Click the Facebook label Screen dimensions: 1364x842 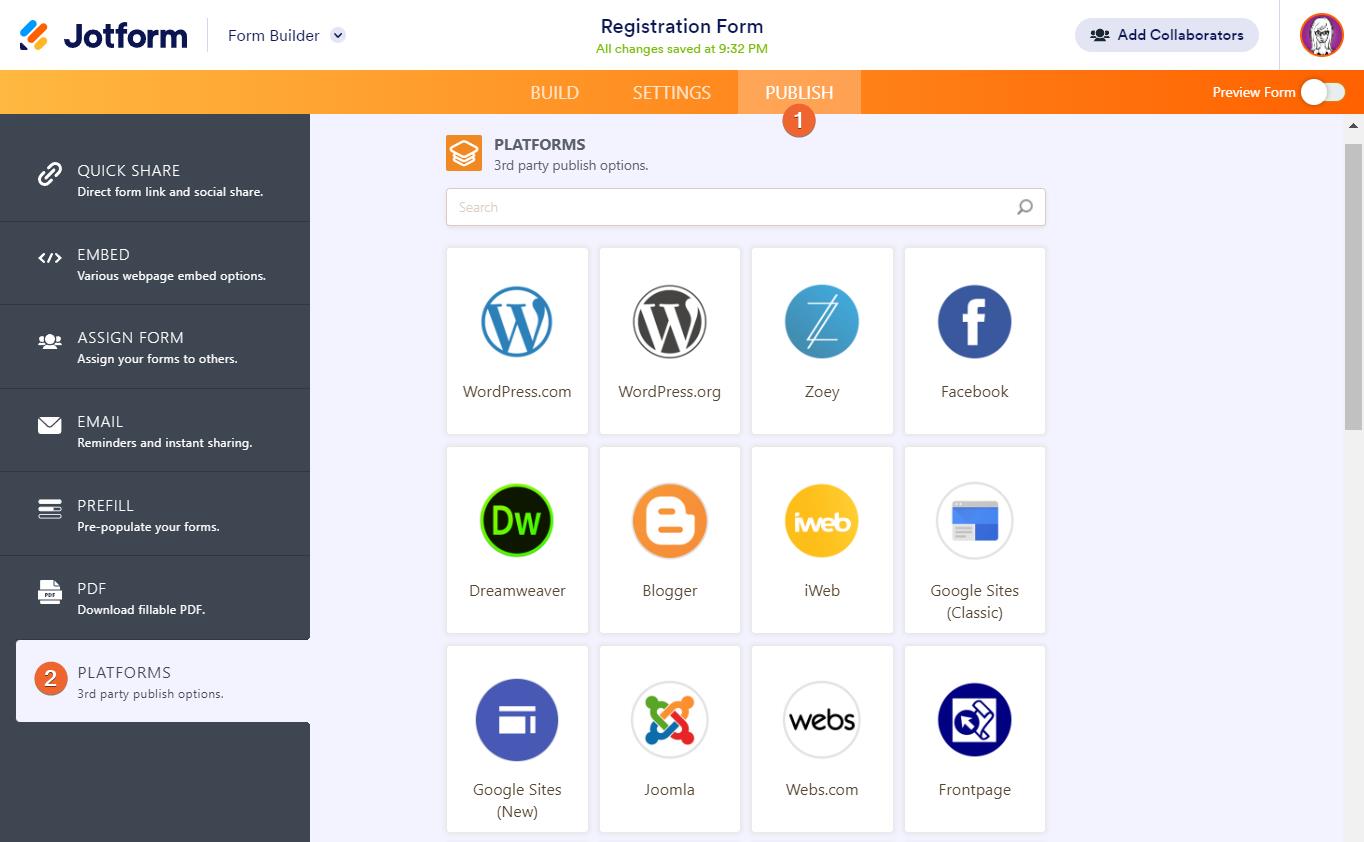(975, 392)
